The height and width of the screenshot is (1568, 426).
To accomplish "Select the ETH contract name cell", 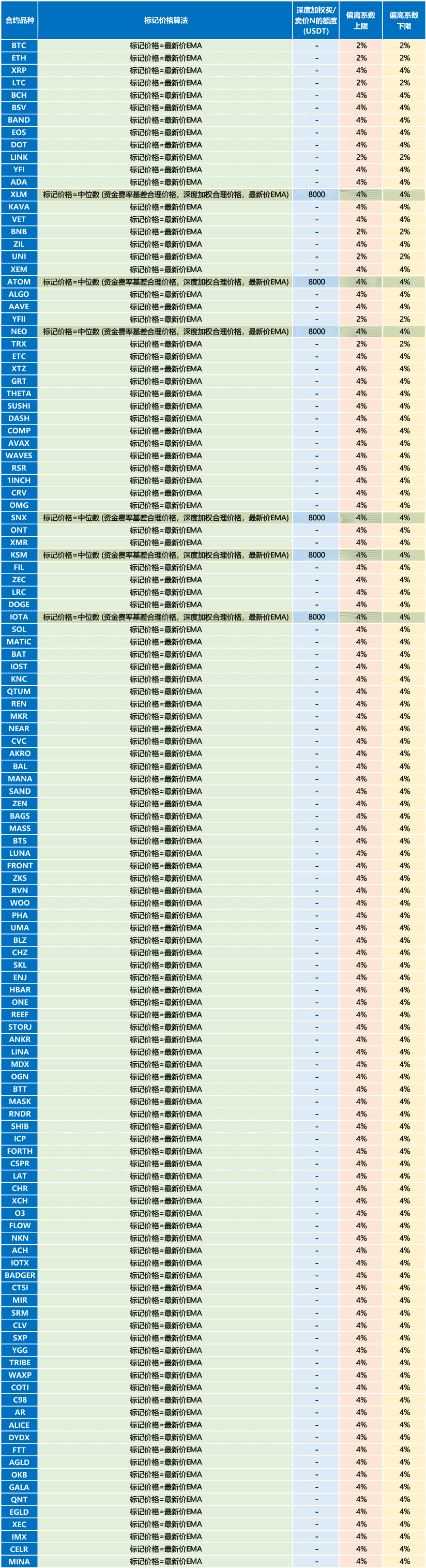I will pyautogui.click(x=19, y=58).
